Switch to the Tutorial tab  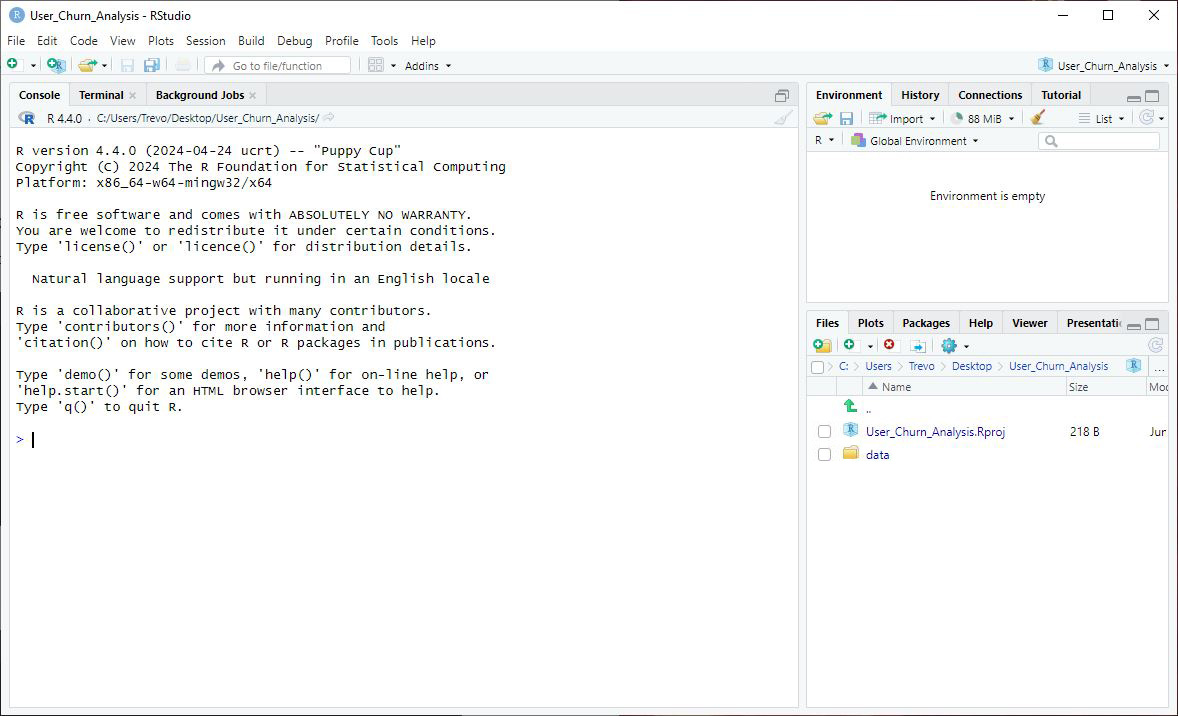pos(1061,95)
